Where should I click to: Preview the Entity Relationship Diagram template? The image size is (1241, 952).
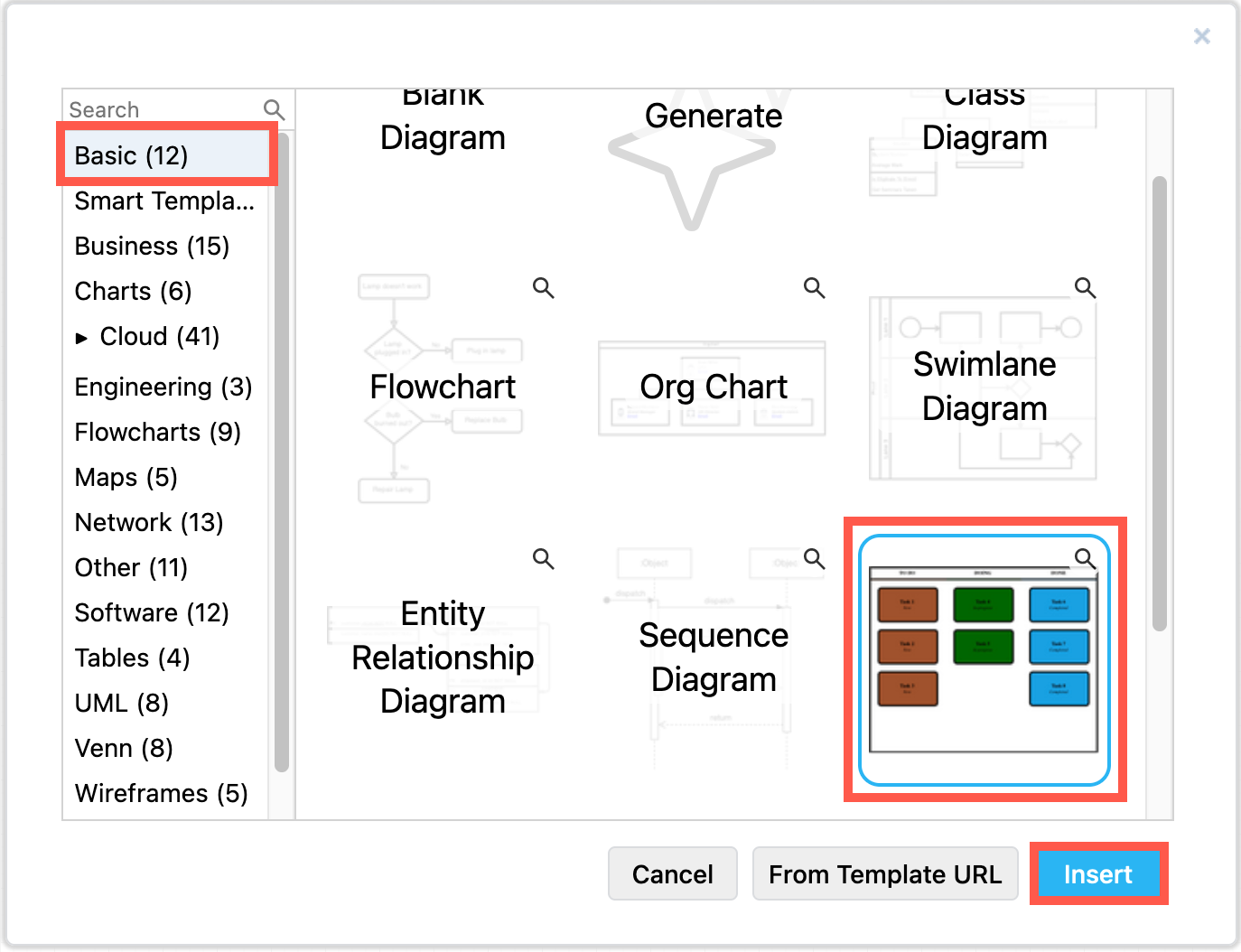click(x=543, y=559)
